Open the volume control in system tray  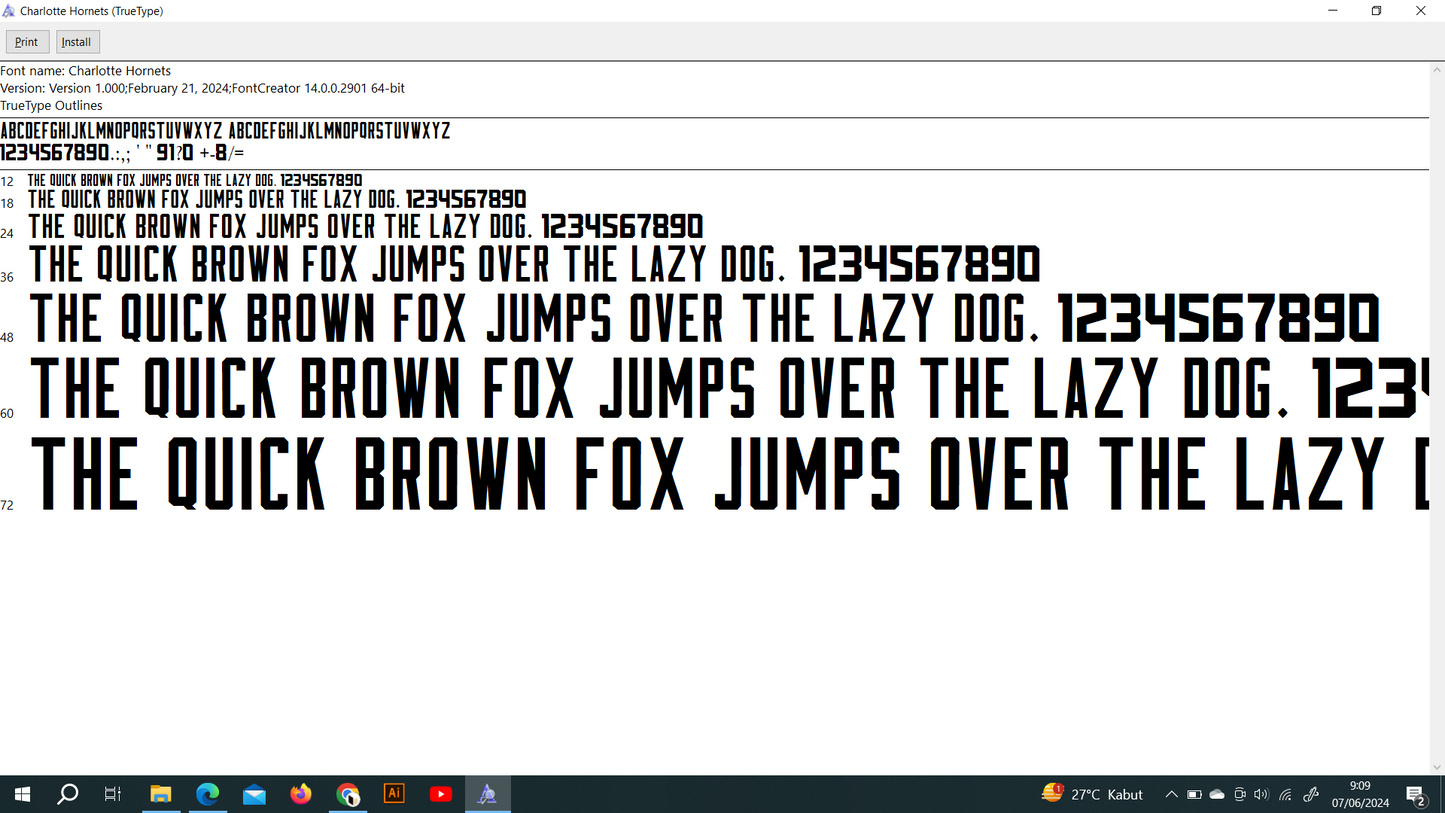pyautogui.click(x=1261, y=795)
